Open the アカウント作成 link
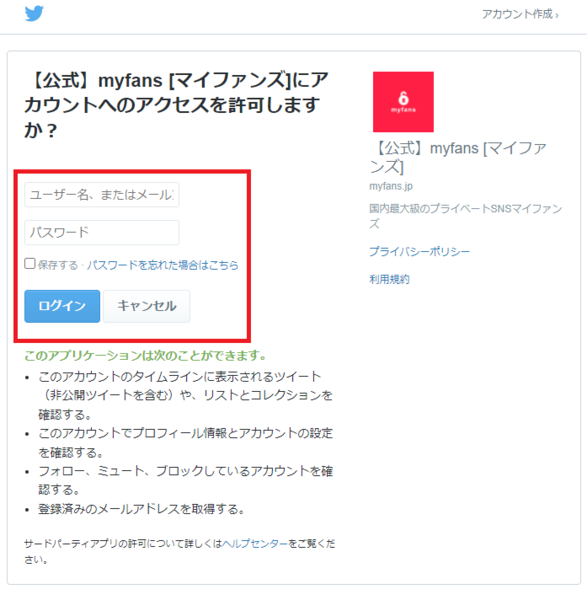Viewport: 587px width, 600px height. click(x=520, y=14)
